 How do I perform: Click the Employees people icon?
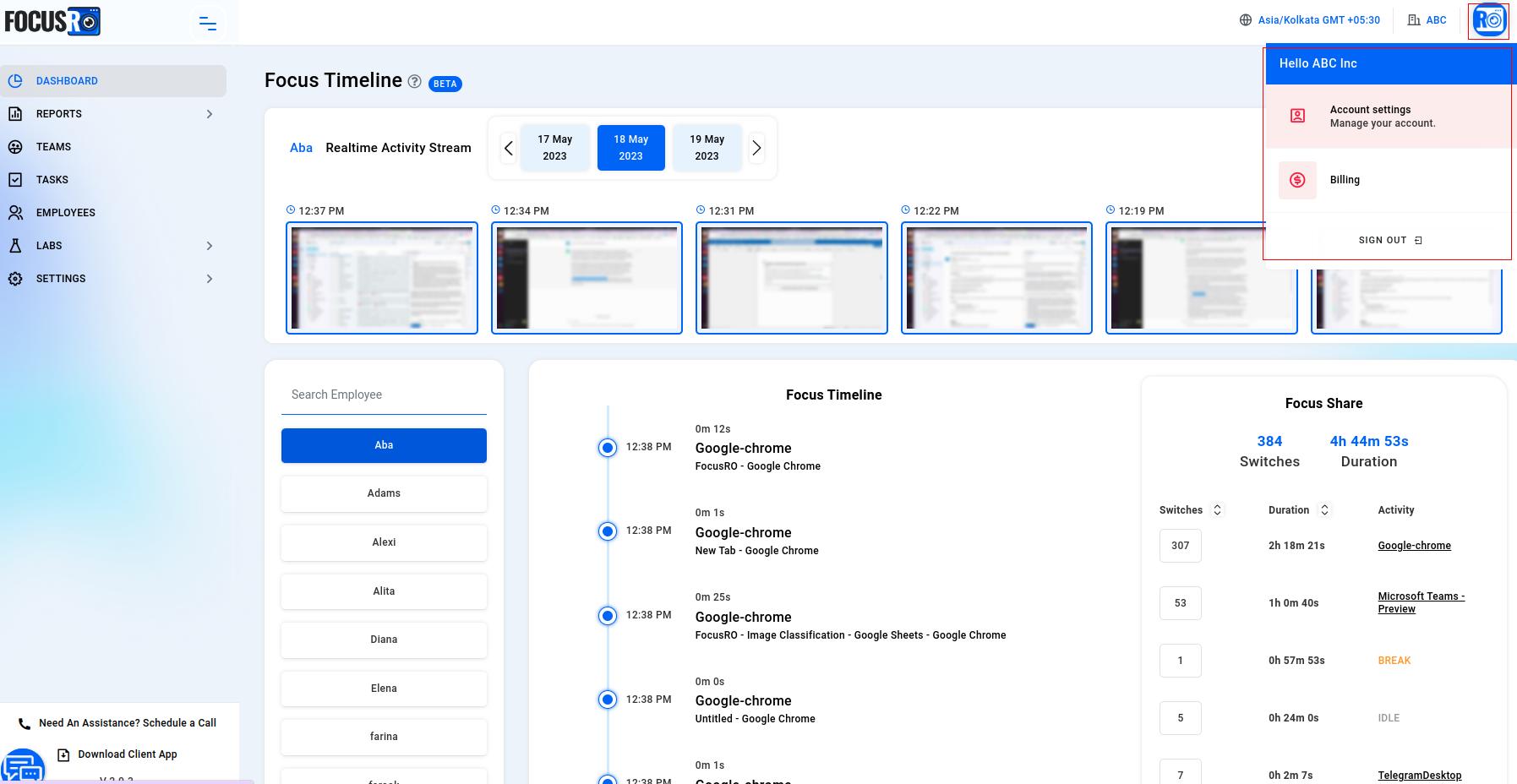coord(15,213)
